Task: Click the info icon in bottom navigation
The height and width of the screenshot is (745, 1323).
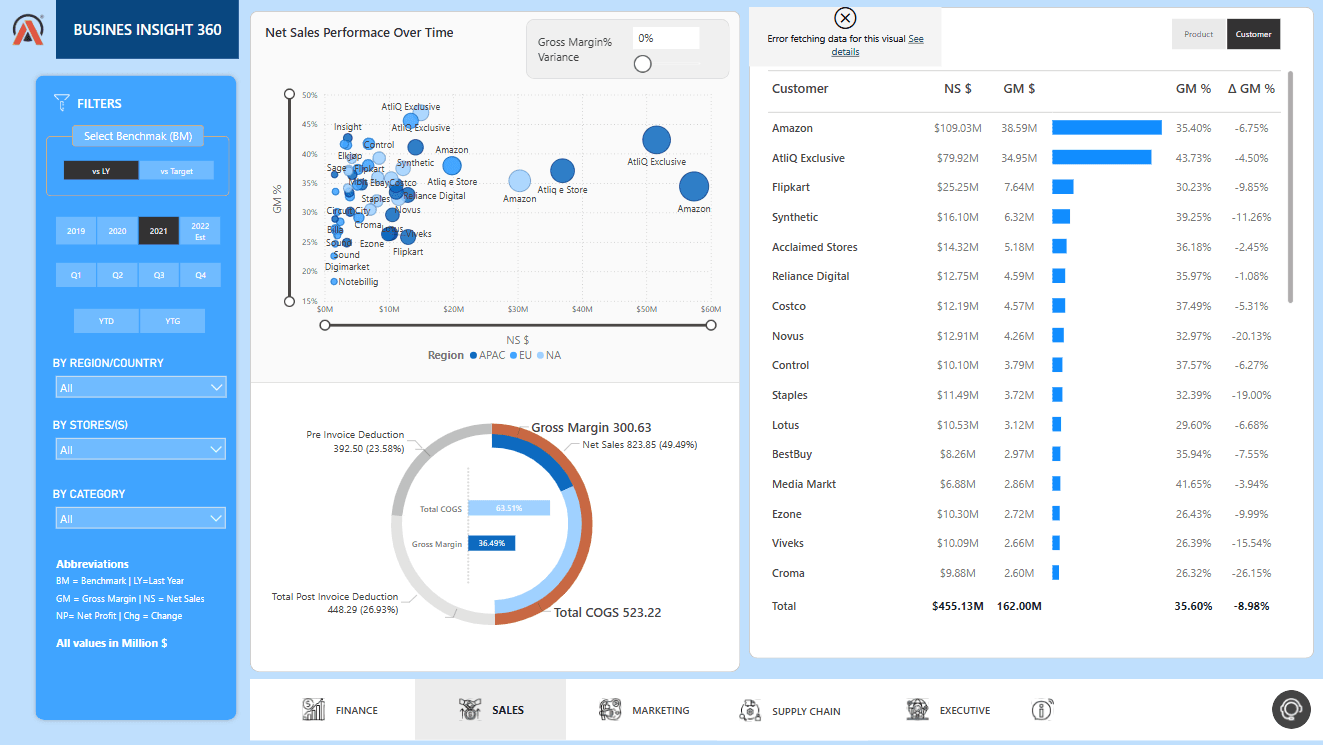Action: pos(1041,710)
